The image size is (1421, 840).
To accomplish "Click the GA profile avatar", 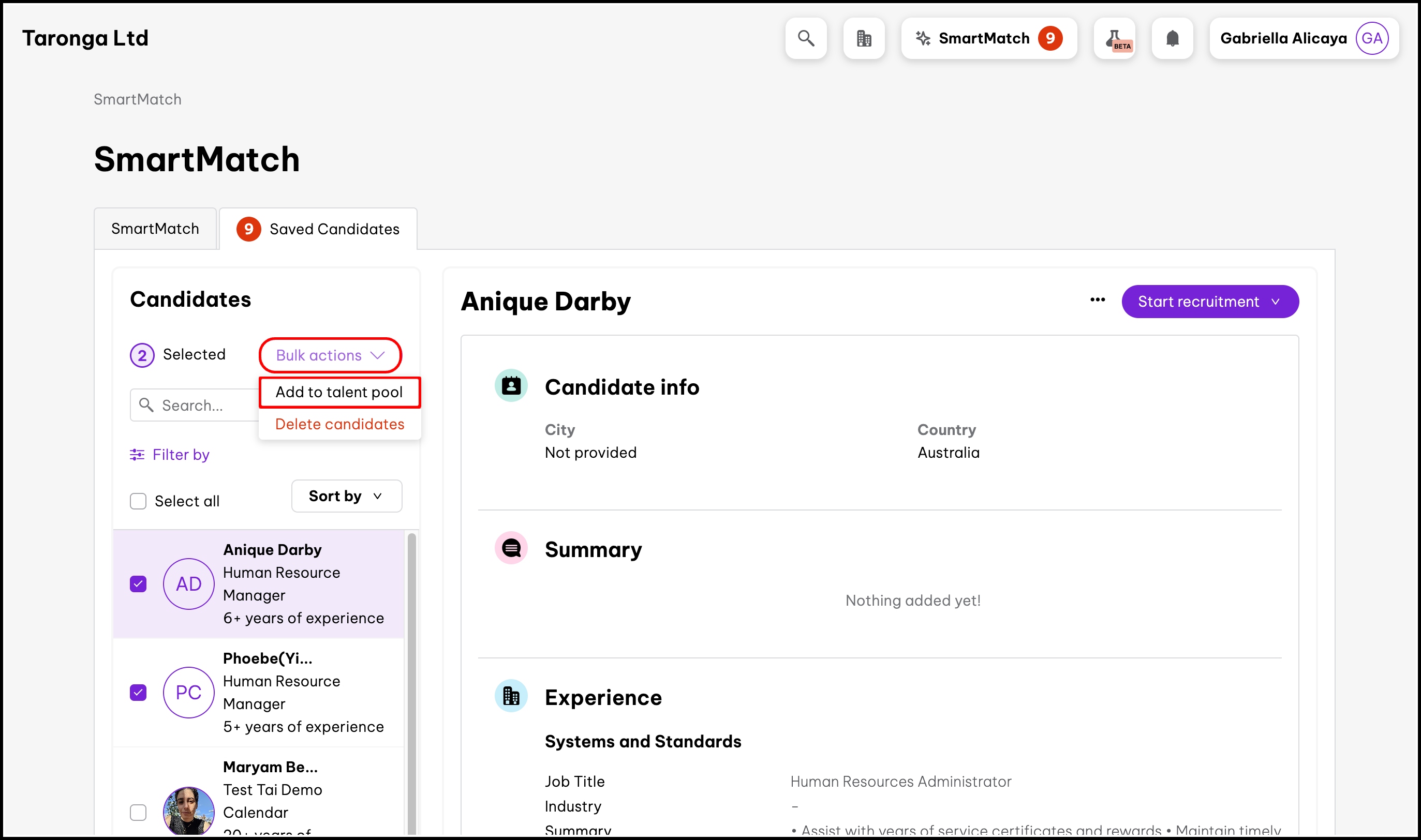I will click(x=1372, y=38).
